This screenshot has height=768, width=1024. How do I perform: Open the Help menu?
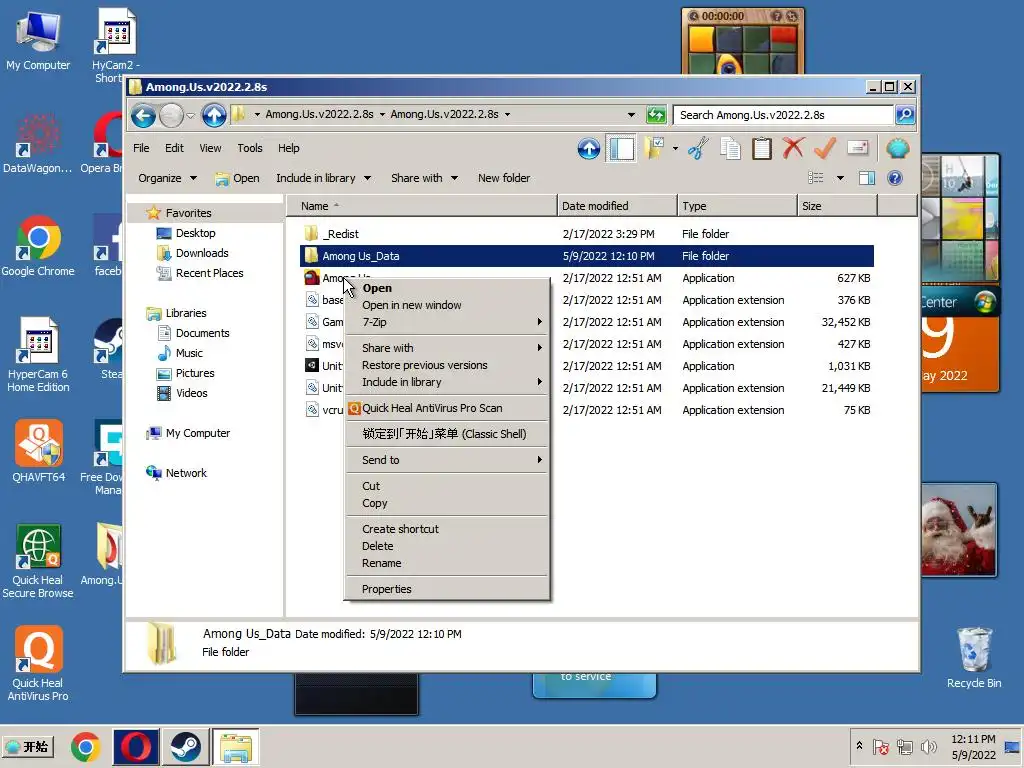[x=289, y=148]
